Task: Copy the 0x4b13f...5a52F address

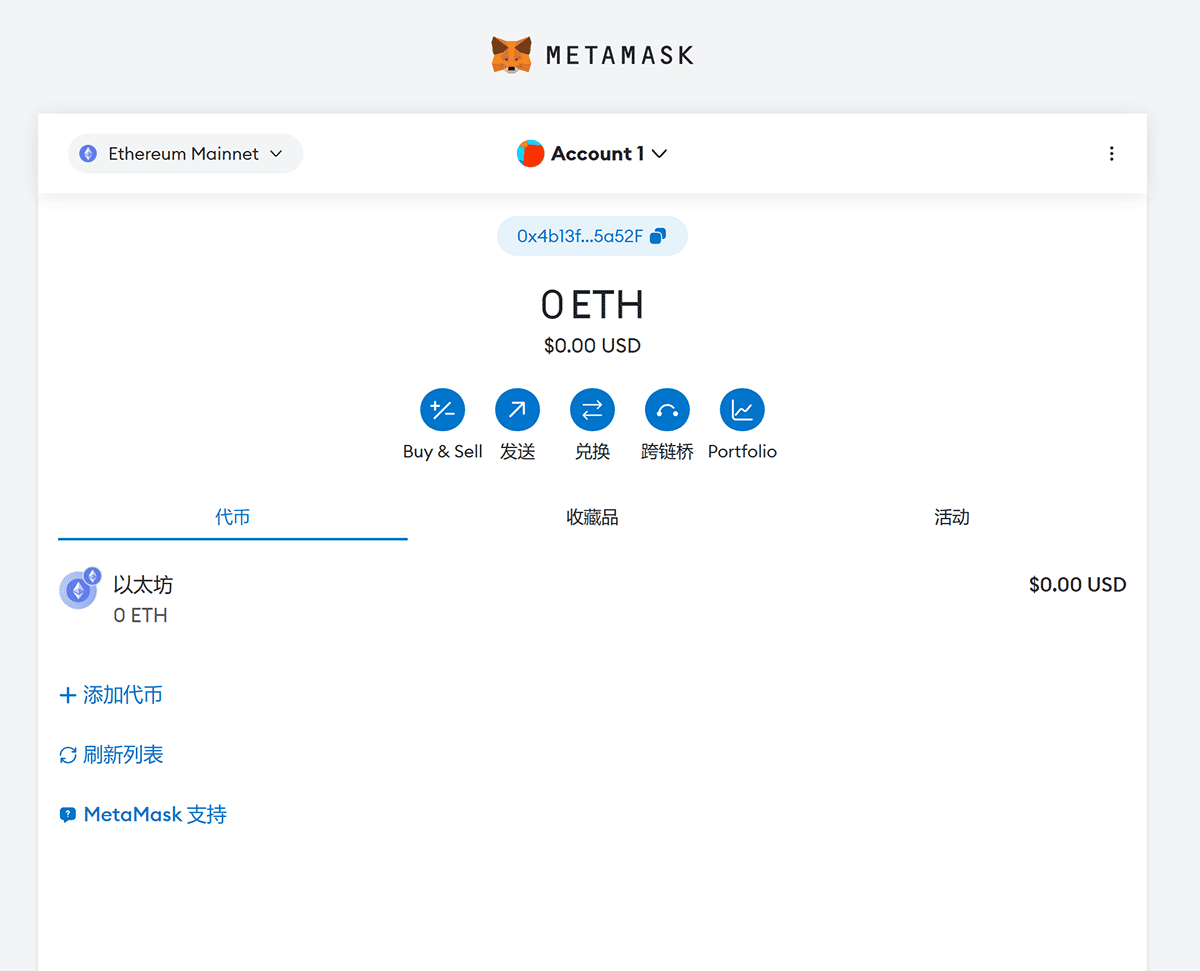Action: click(580, 236)
